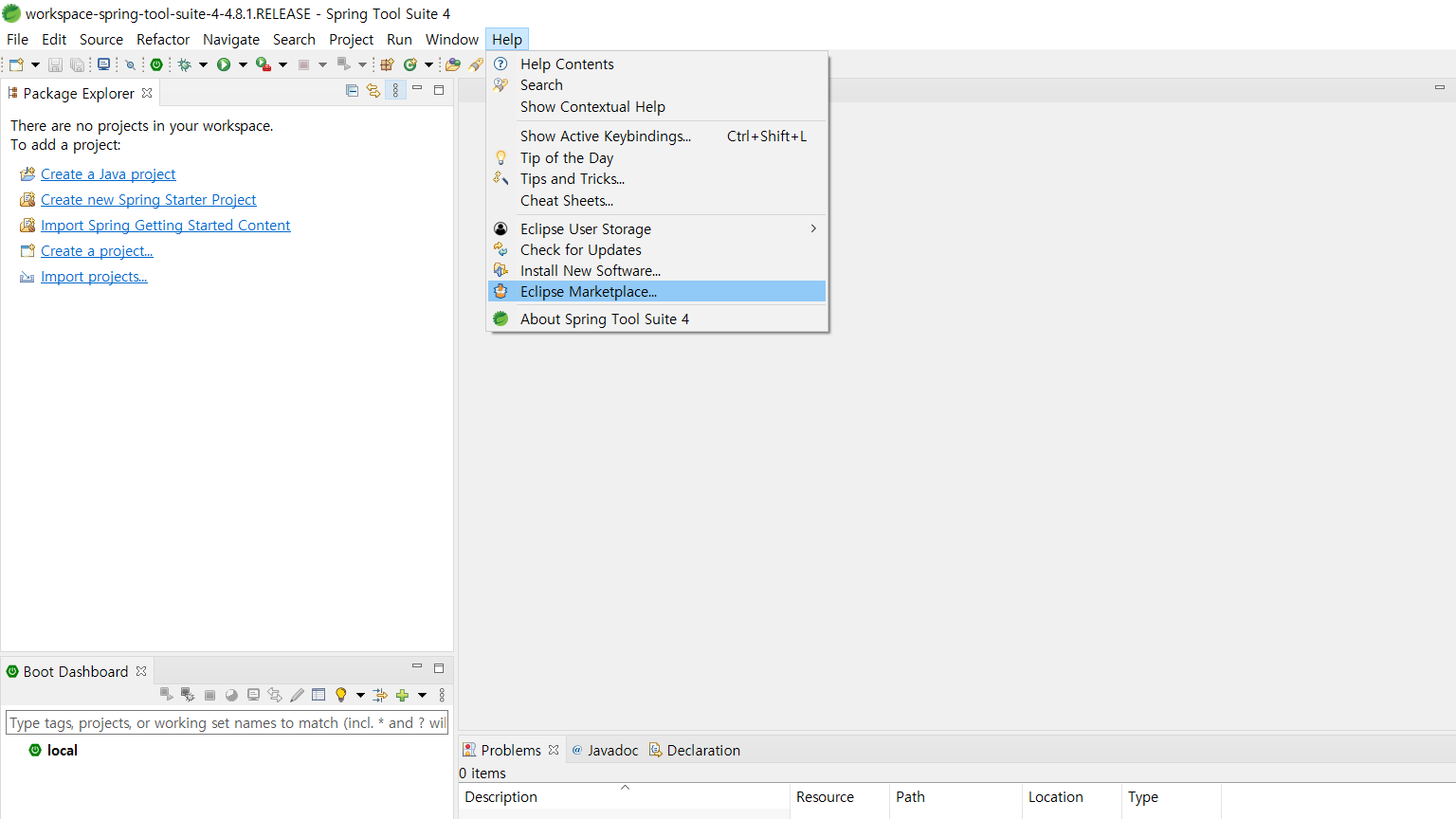Choose Tips and Tricks menu item
Screen dimensions: 1456x819
tap(657, 178)
